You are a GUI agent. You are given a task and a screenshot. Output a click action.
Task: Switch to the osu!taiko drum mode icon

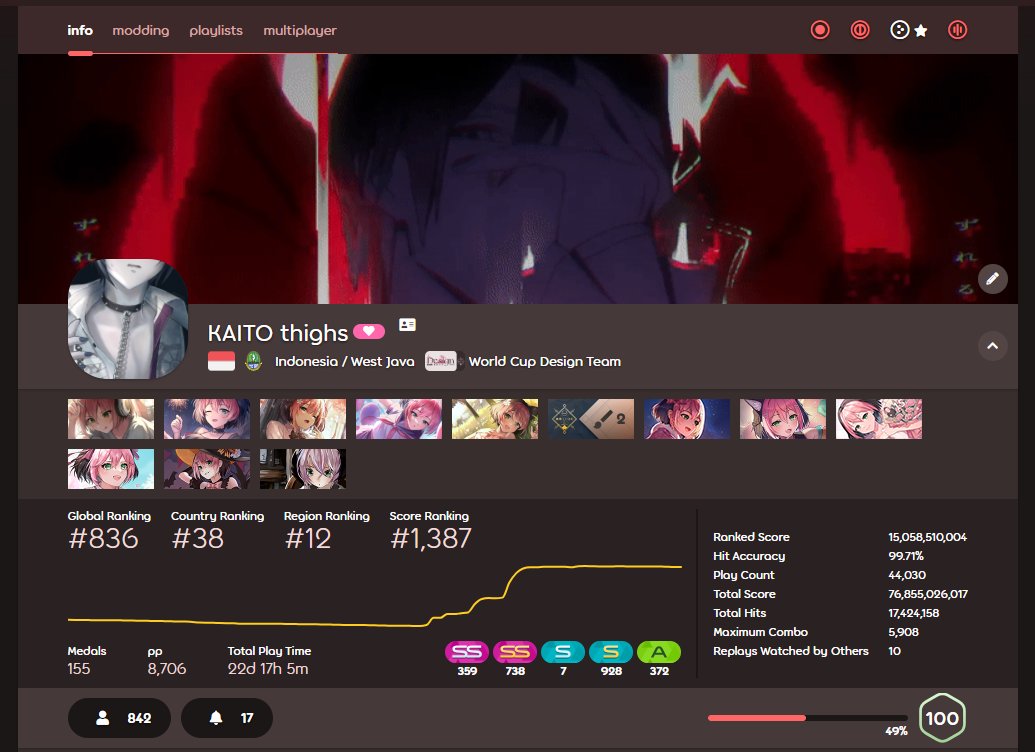coord(860,30)
